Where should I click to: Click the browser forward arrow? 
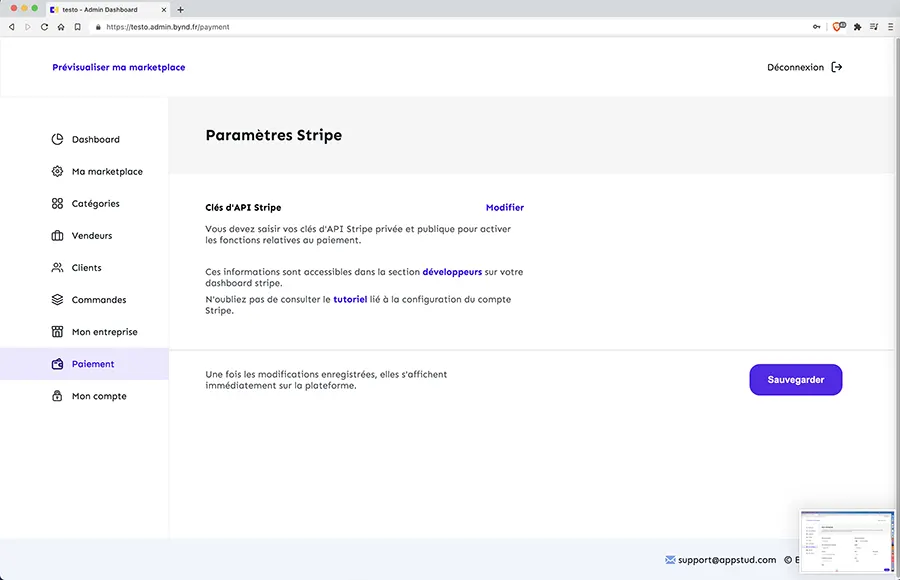(28, 27)
